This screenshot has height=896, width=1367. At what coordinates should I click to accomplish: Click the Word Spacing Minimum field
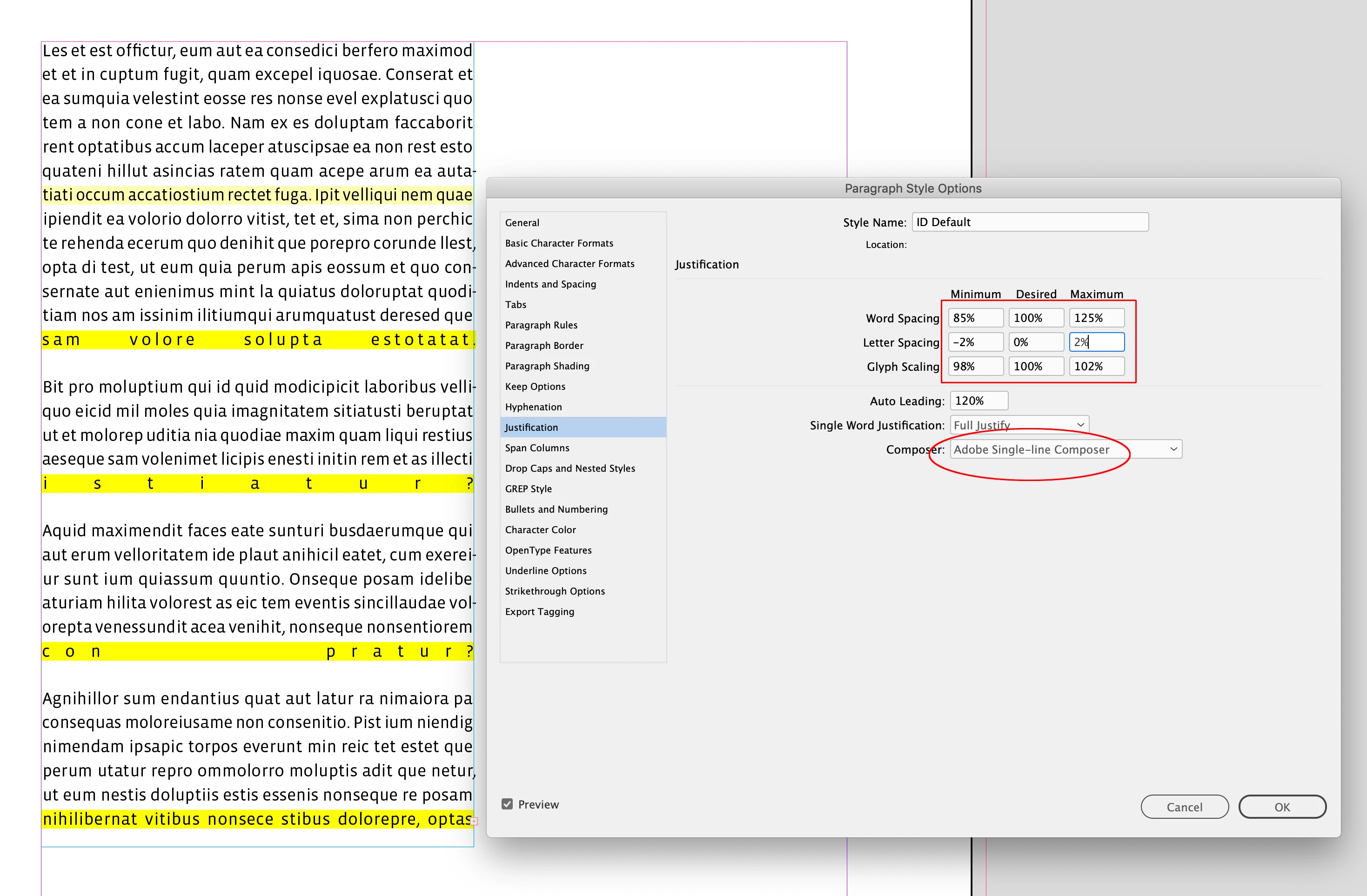tap(975, 318)
